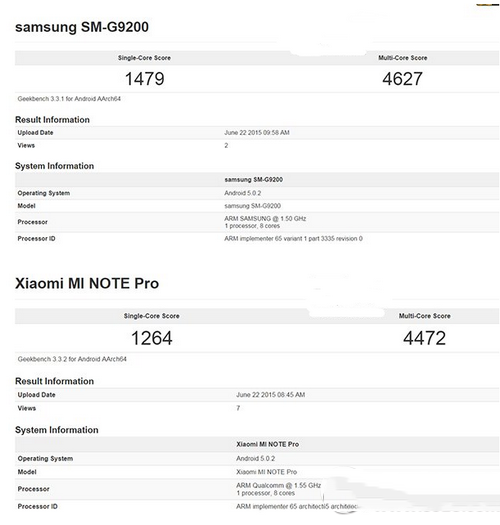Click the Samsung System Information heading
Screen dimensions: 500x525
[55, 166]
